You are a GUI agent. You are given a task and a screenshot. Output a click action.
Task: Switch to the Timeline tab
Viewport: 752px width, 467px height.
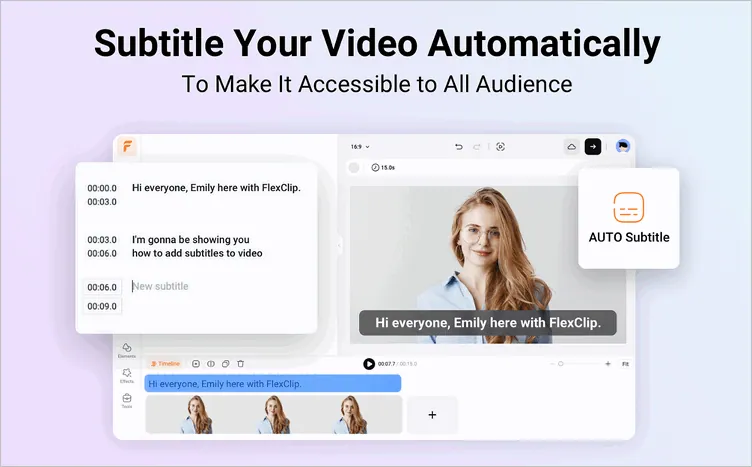165,364
